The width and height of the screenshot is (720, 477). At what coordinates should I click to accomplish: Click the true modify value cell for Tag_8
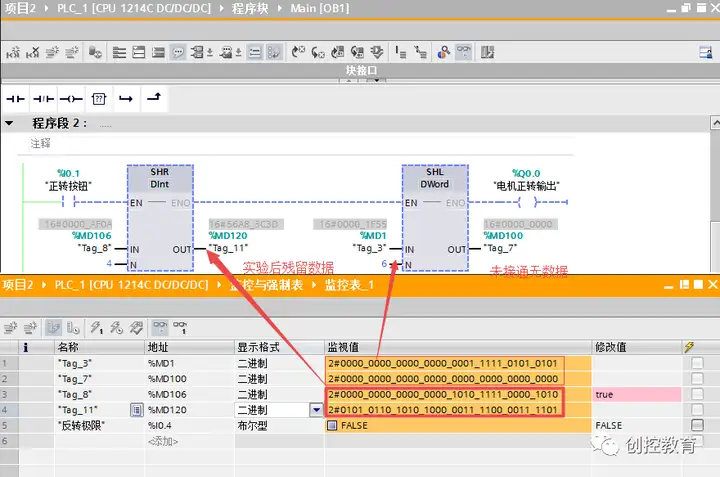coord(637,394)
